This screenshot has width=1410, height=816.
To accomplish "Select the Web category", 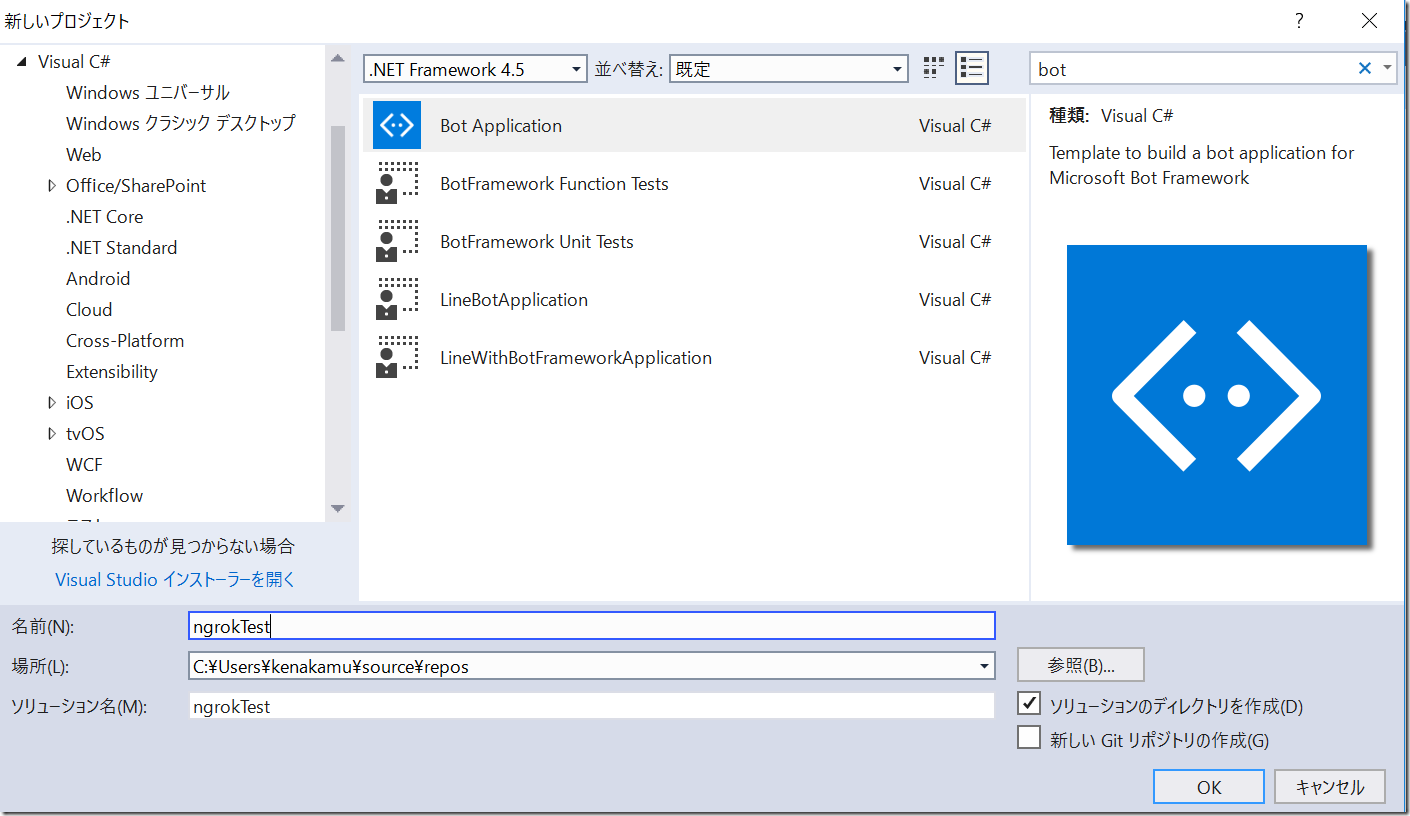I will click(x=84, y=155).
